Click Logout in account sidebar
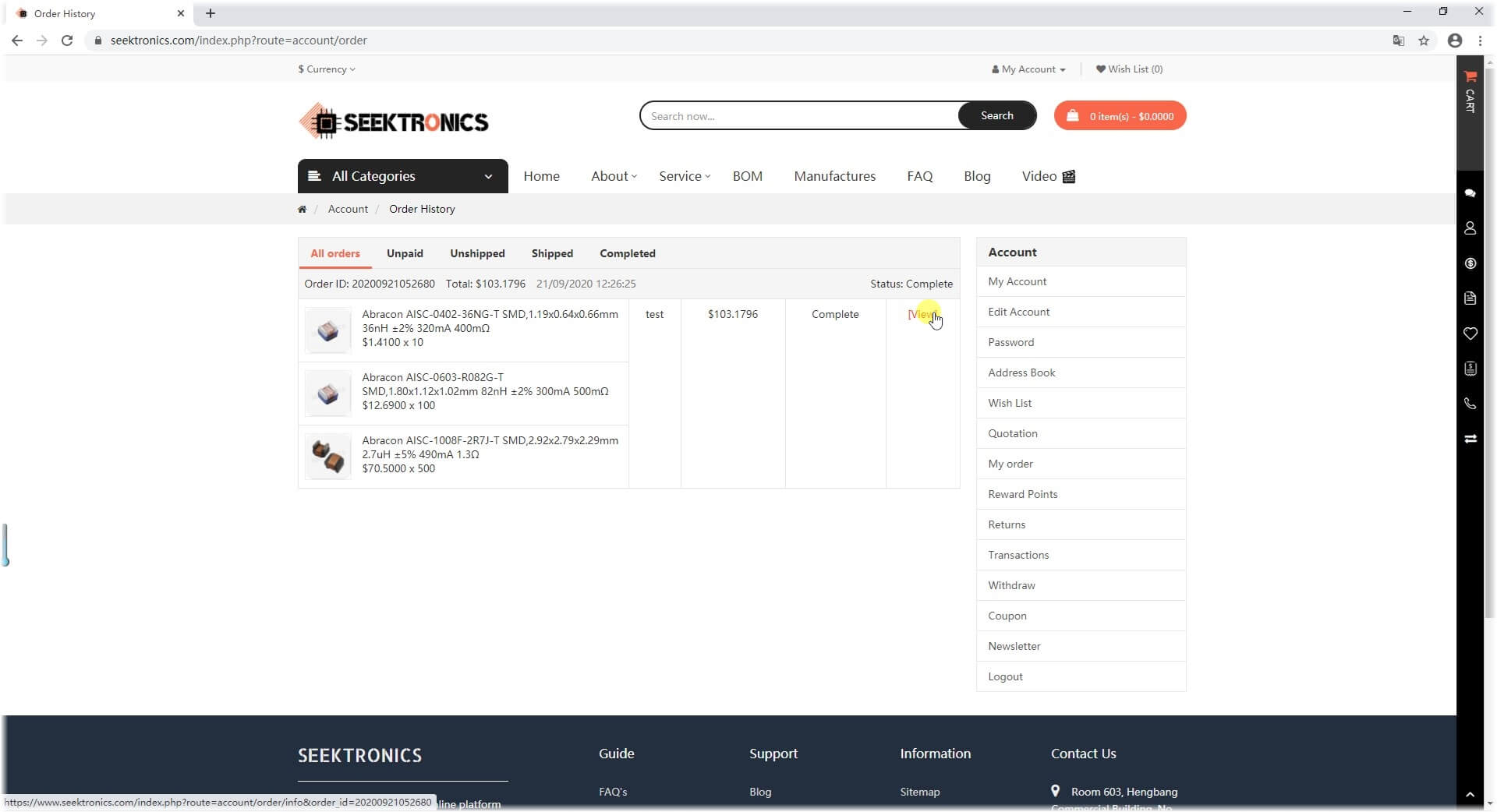The height and width of the screenshot is (812, 1497). point(1081,676)
